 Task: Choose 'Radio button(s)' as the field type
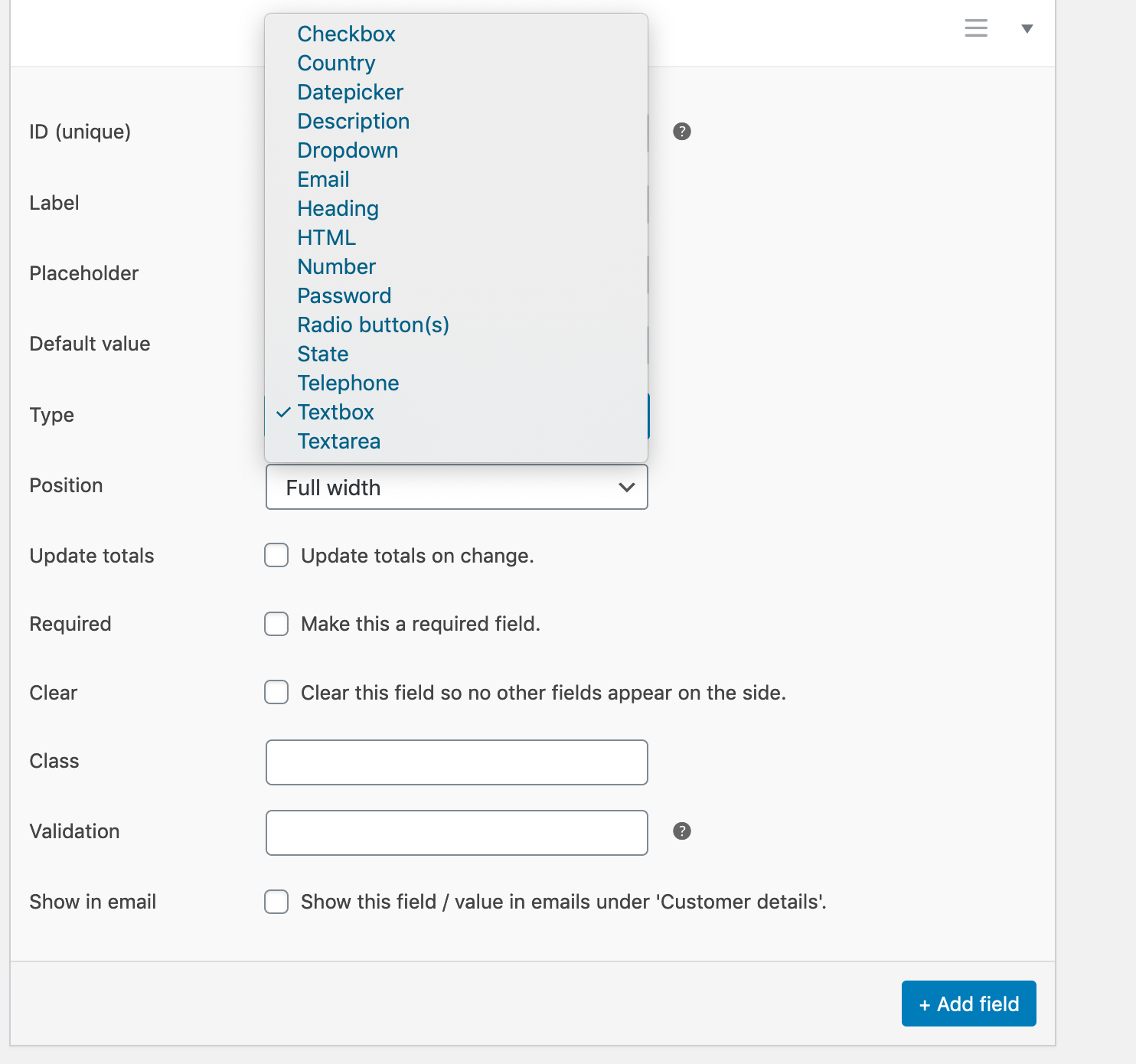point(373,325)
